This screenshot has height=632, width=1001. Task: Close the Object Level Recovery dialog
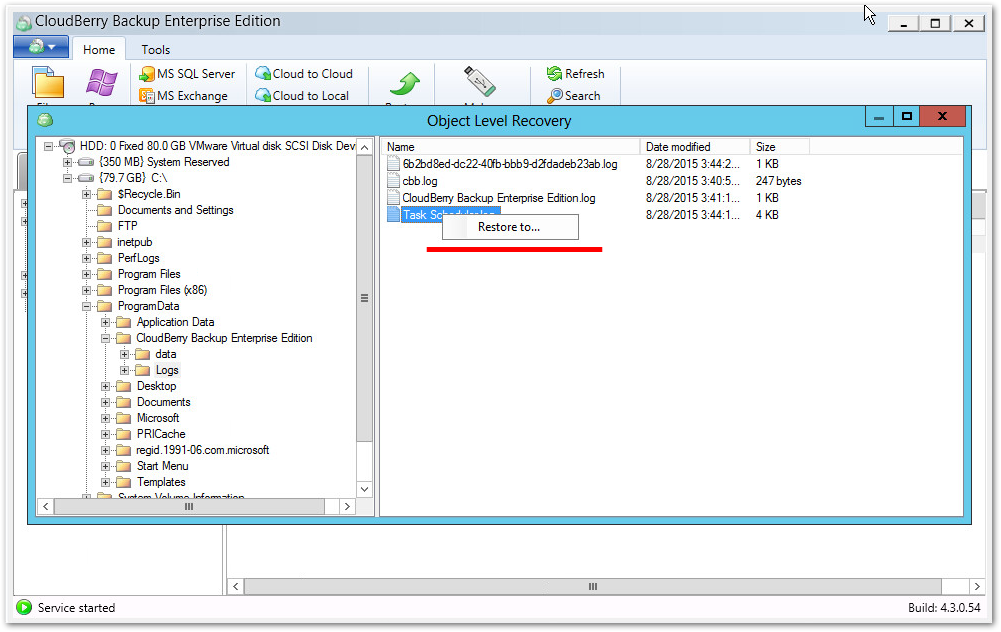[x=942, y=116]
